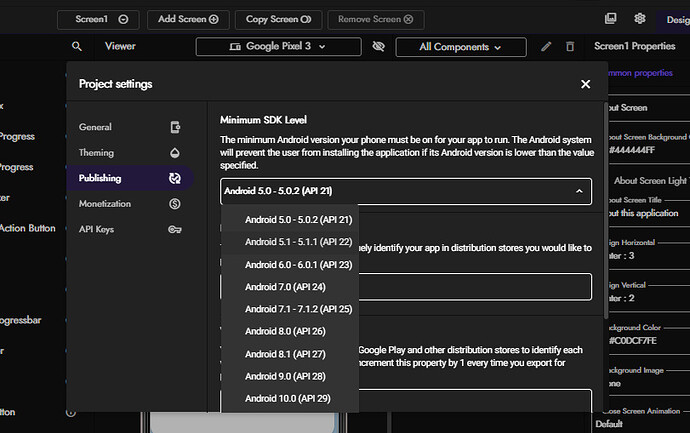
Task: Choose Android 7.0 (API 24) option
Action: 290,287
